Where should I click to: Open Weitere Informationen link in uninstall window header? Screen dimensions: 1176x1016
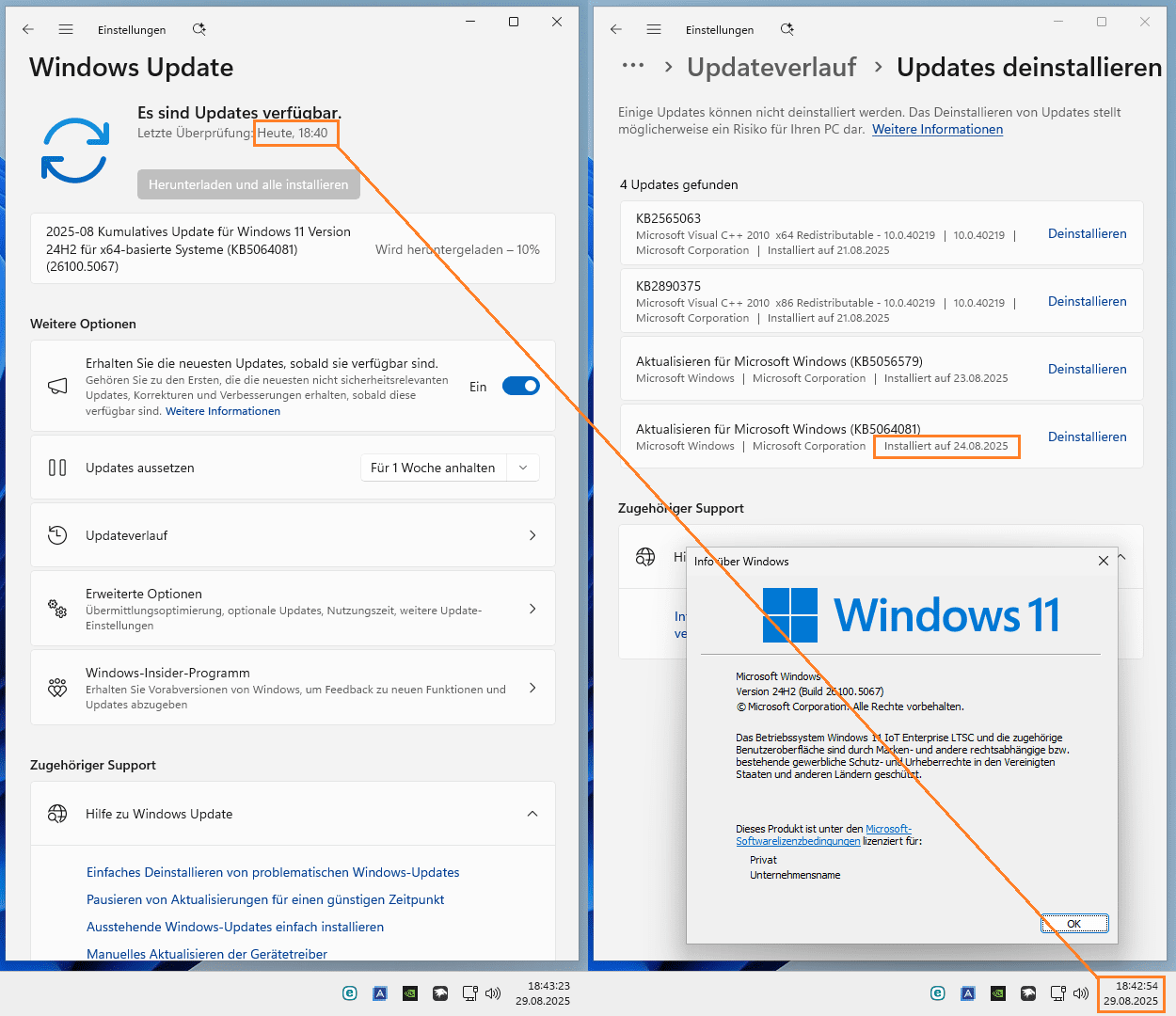pos(937,129)
